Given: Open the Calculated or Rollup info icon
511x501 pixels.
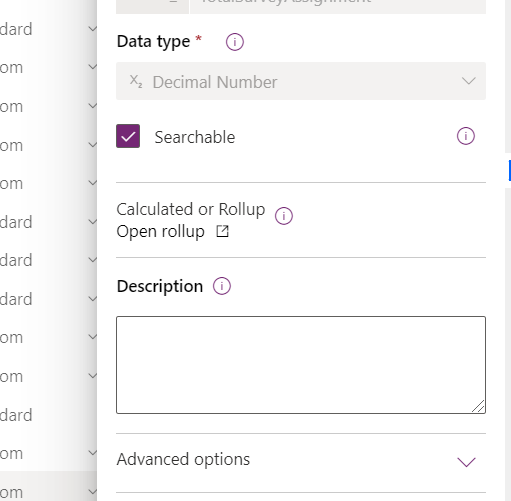Looking at the screenshot, I should [x=284, y=216].
